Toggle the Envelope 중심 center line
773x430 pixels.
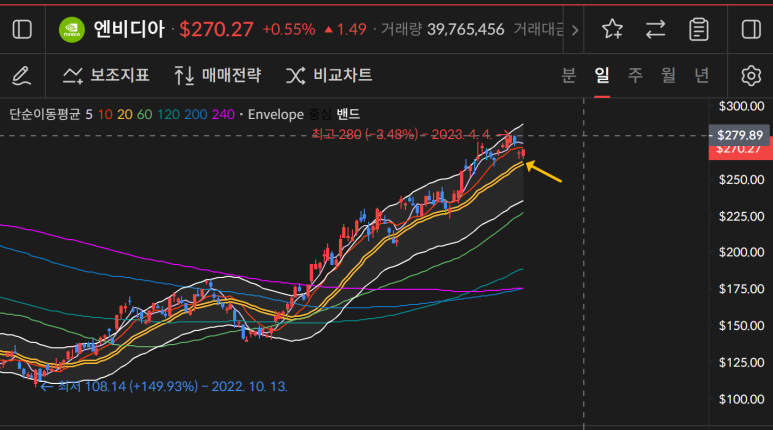pyautogui.click(x=320, y=114)
